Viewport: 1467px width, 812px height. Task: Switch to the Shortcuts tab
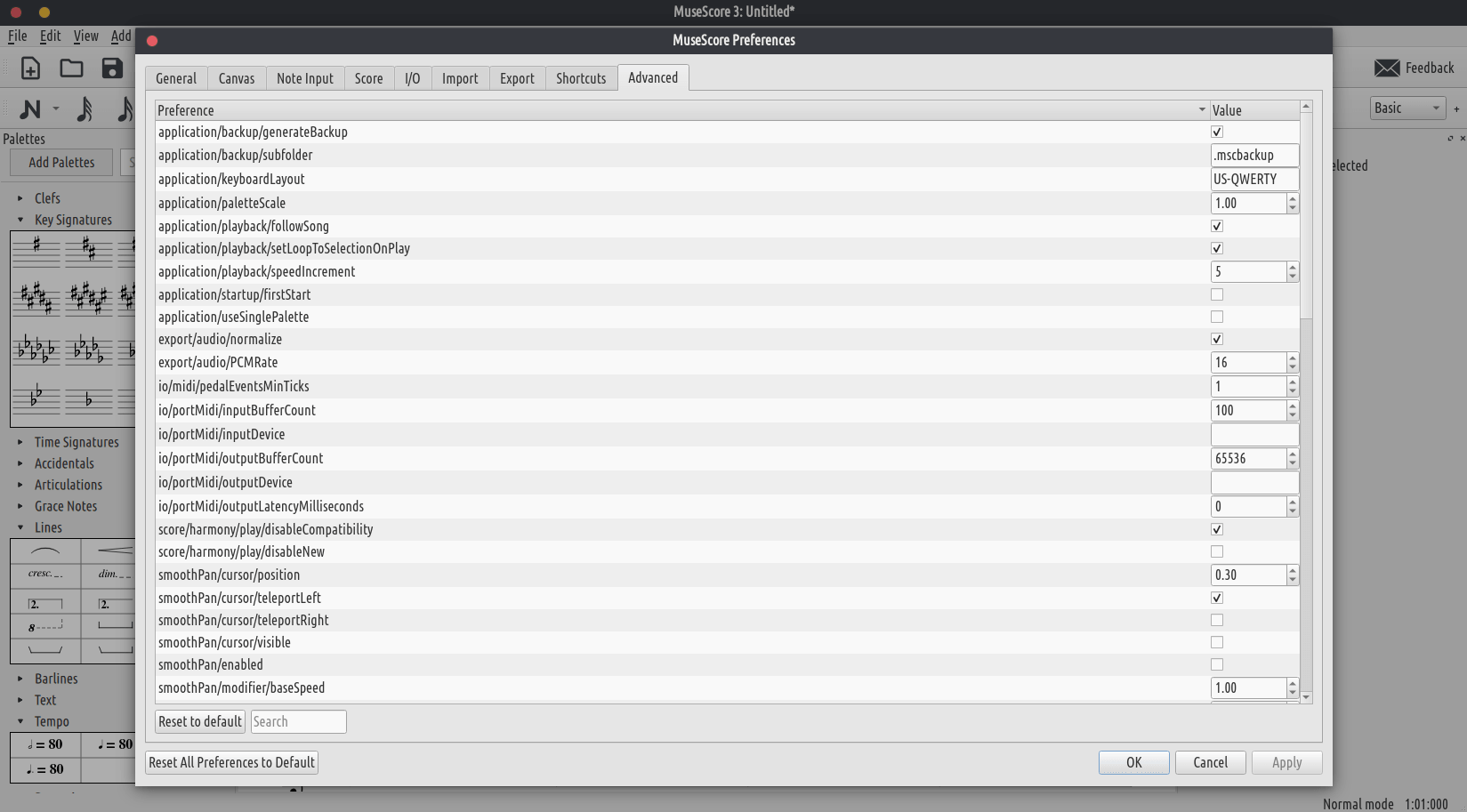coord(581,78)
